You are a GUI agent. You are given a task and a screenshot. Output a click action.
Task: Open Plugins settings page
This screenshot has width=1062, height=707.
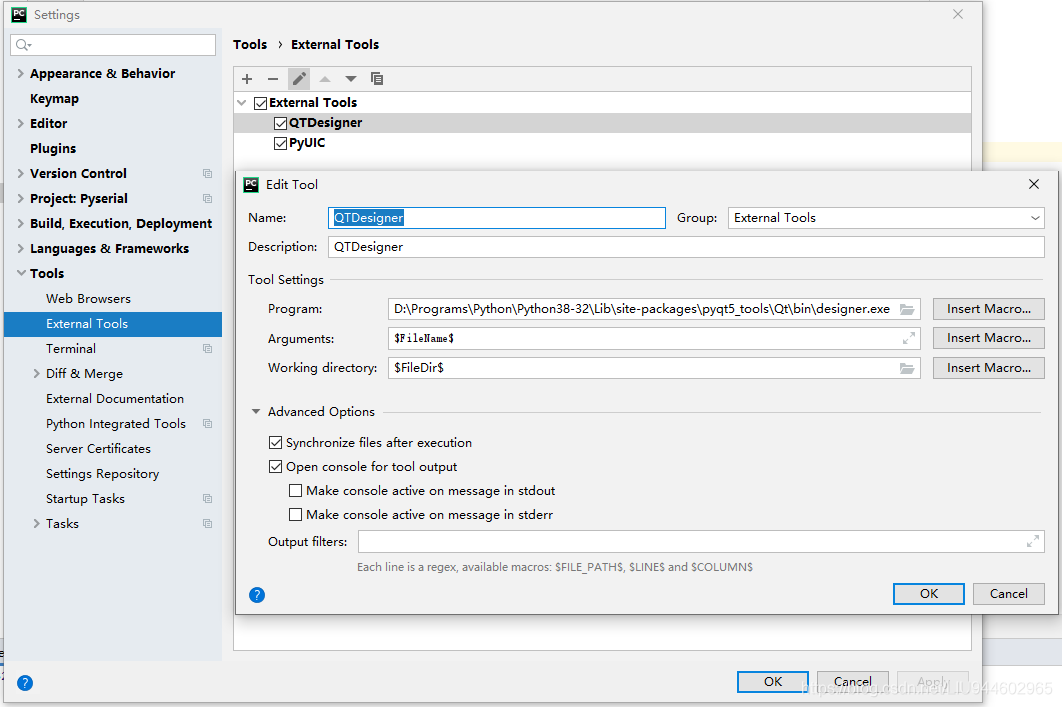coord(53,148)
